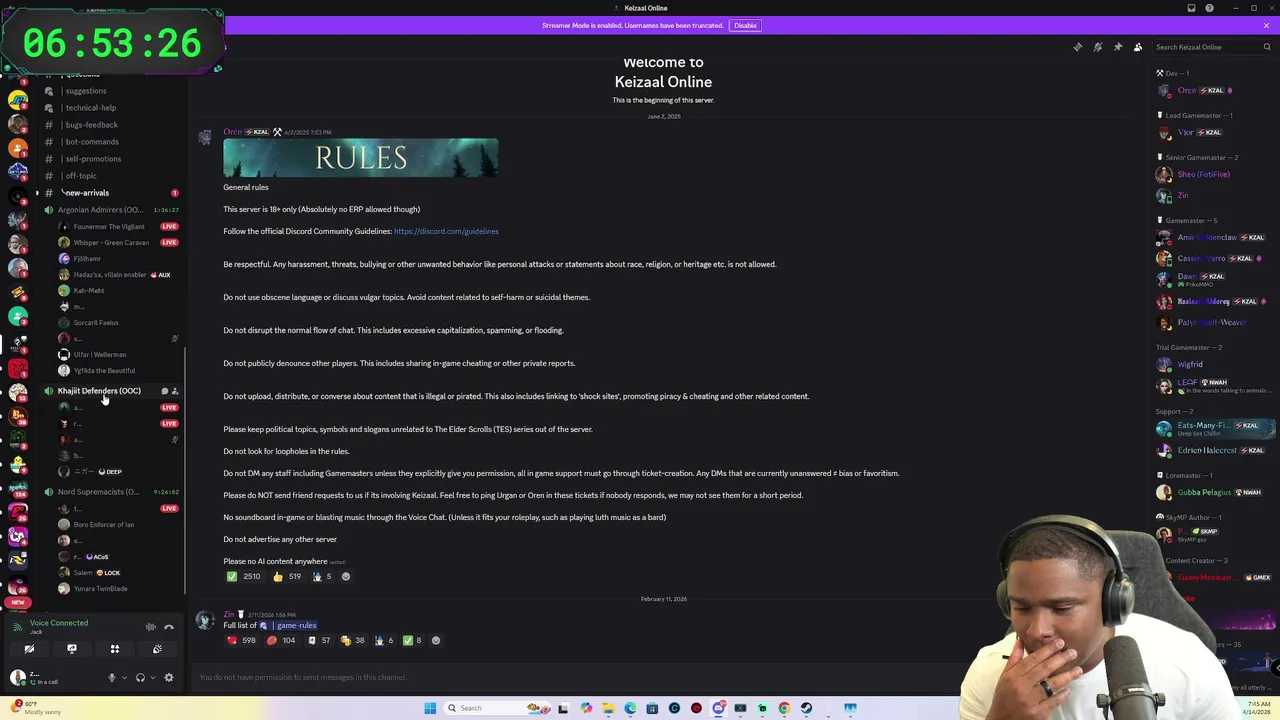Open Discord inbox icon in title bar
The height and width of the screenshot is (720, 1280).
(1191, 8)
